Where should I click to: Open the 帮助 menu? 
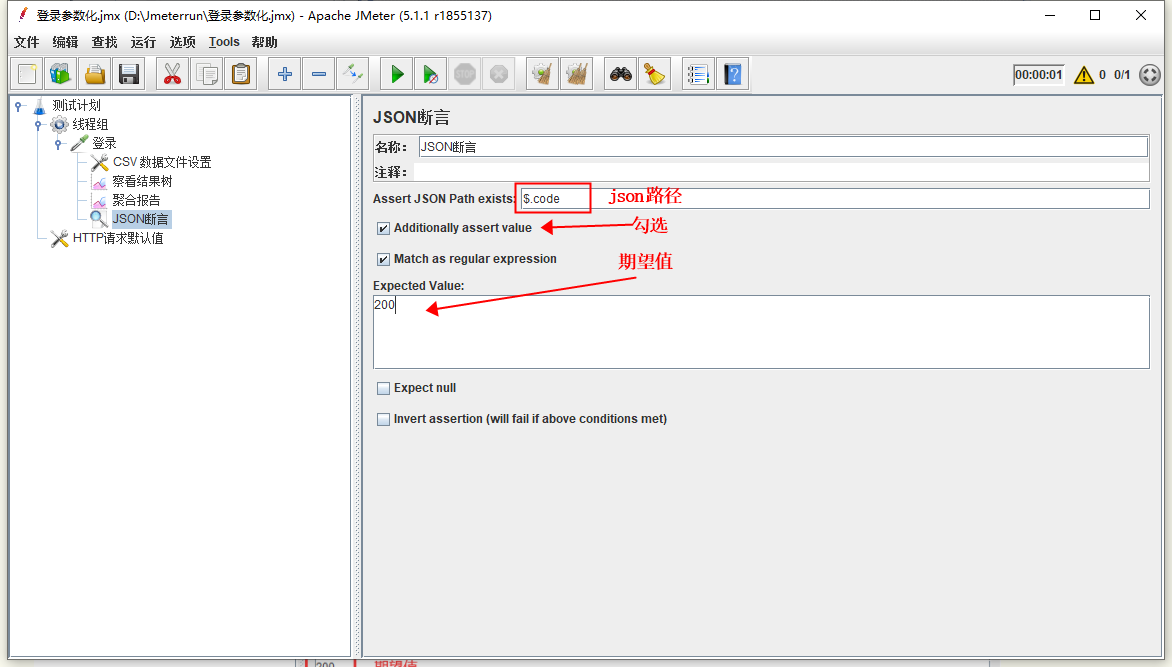point(264,42)
